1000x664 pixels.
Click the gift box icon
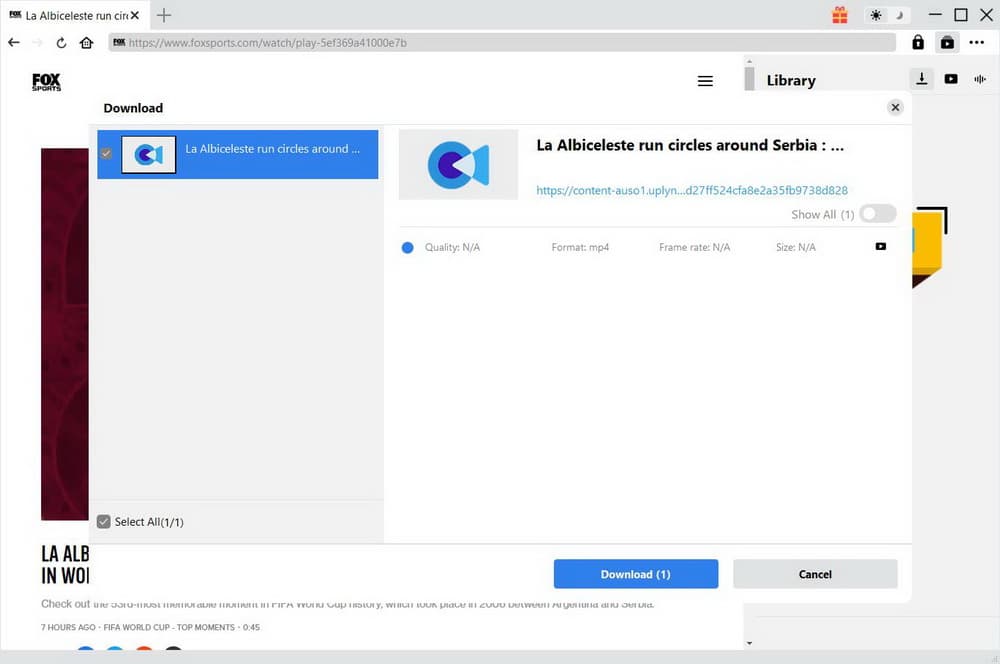point(839,15)
